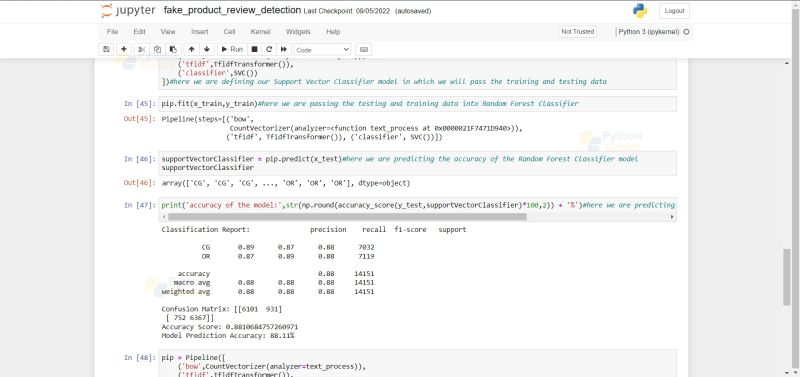The width and height of the screenshot is (800, 377).
Task: Click the page vertical scrollbar thumb
Action: pos(787,277)
